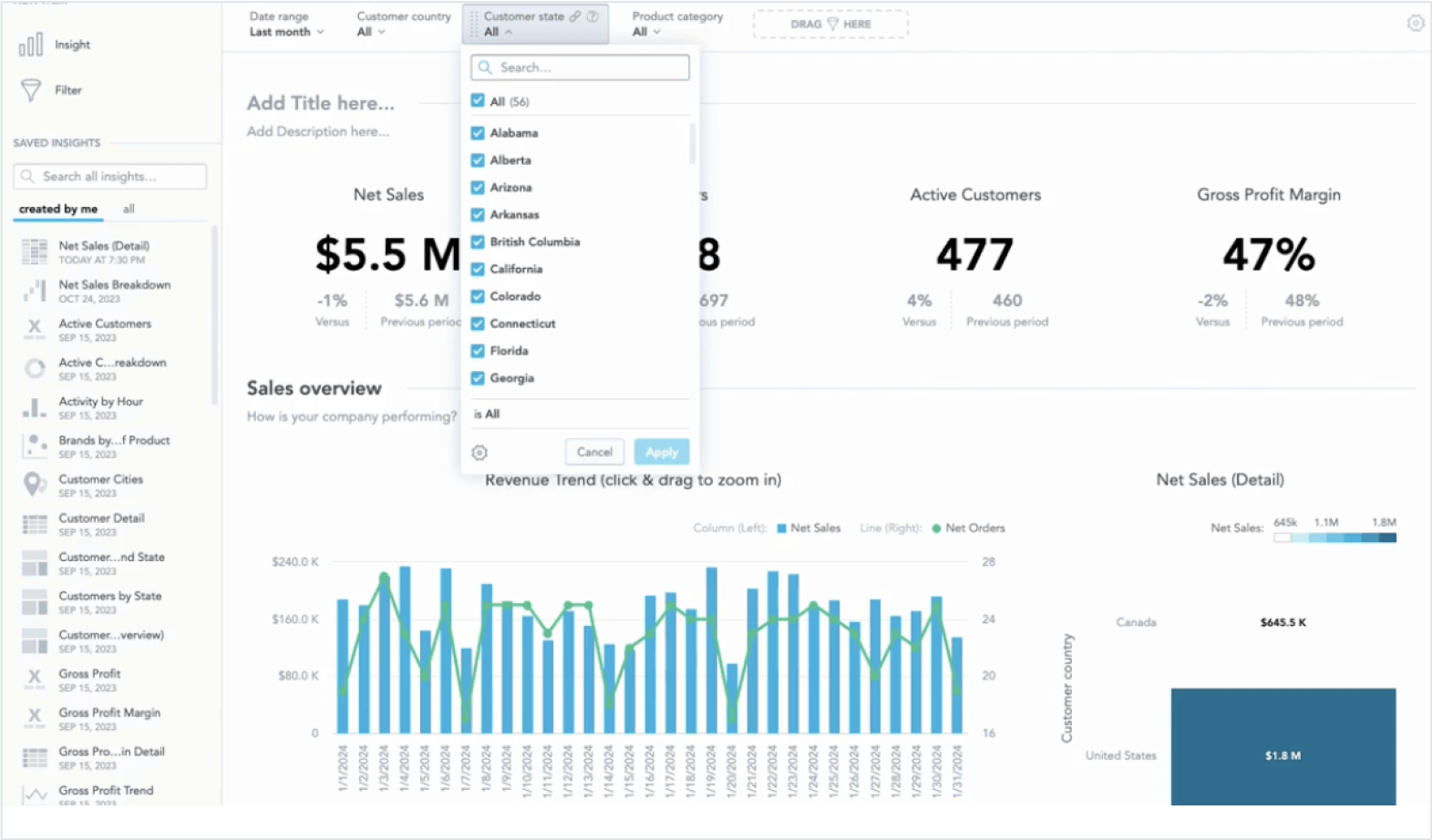The width and height of the screenshot is (1432, 840).
Task: Click the Customer Cities map pin icon
Action: (x=35, y=485)
